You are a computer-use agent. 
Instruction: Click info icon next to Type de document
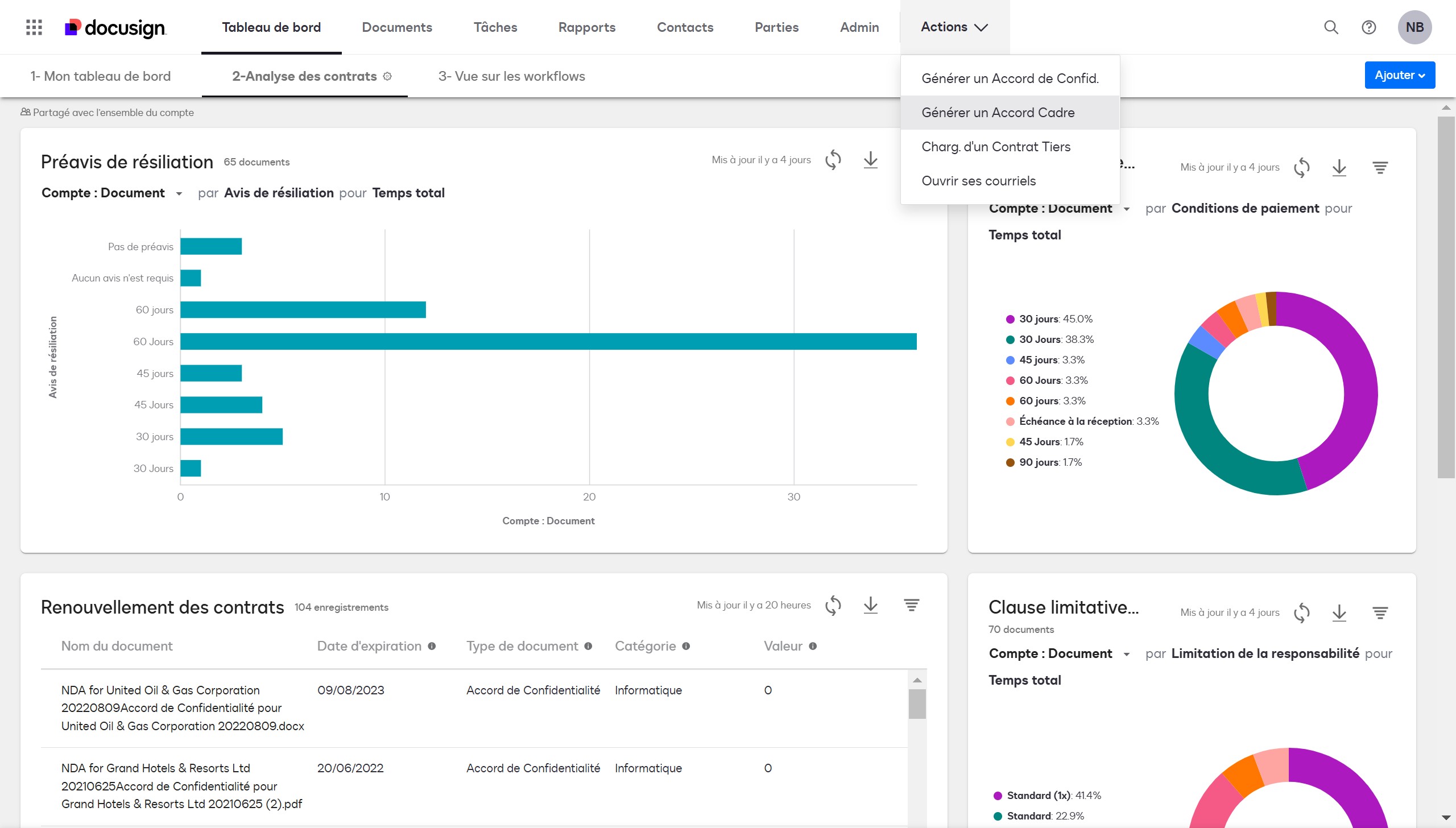(x=588, y=646)
